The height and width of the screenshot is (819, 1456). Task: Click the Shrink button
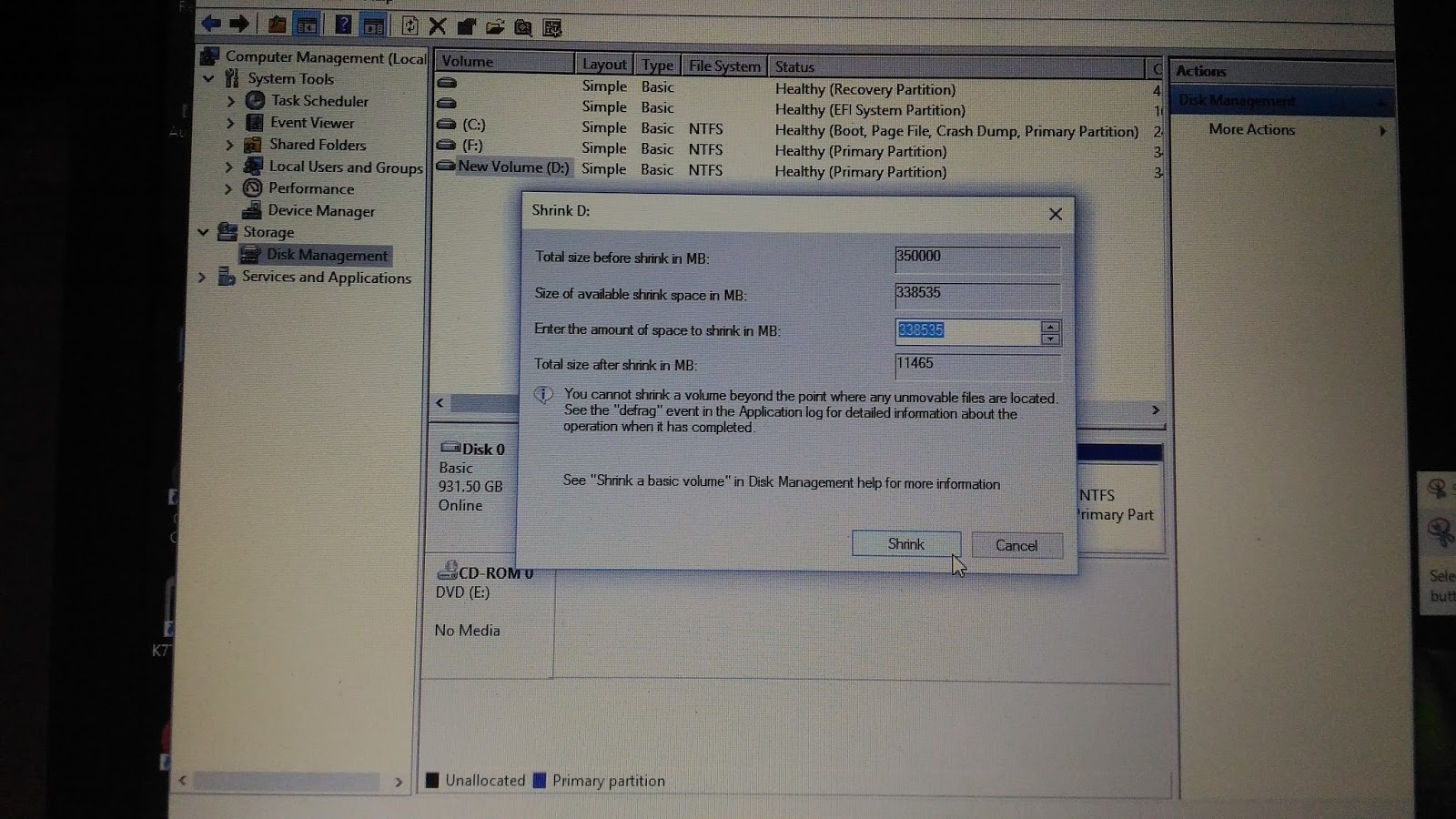[905, 543]
